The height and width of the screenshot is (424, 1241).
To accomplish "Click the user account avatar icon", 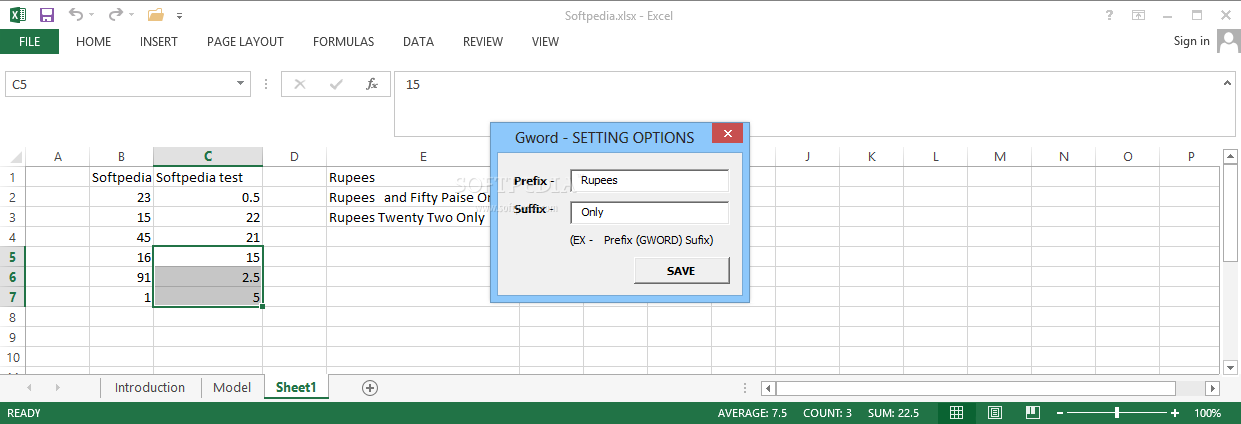I will [x=1227, y=41].
